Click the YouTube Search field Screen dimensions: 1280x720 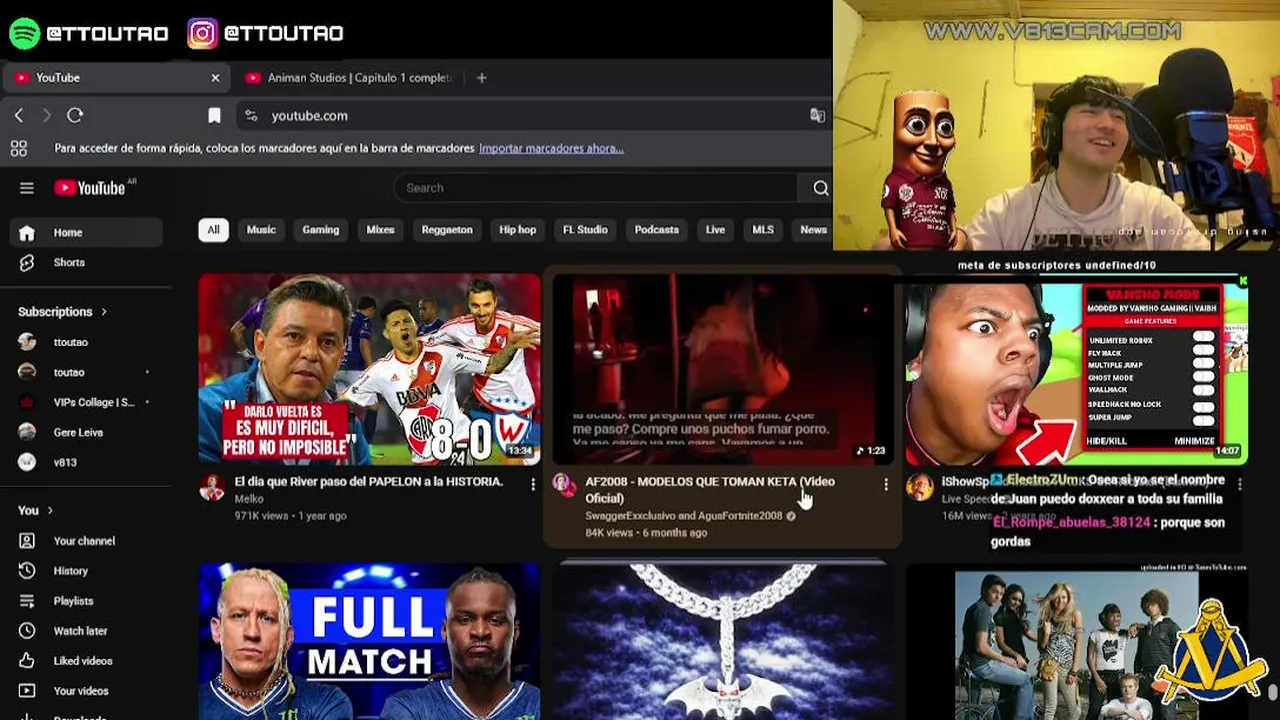click(x=597, y=188)
